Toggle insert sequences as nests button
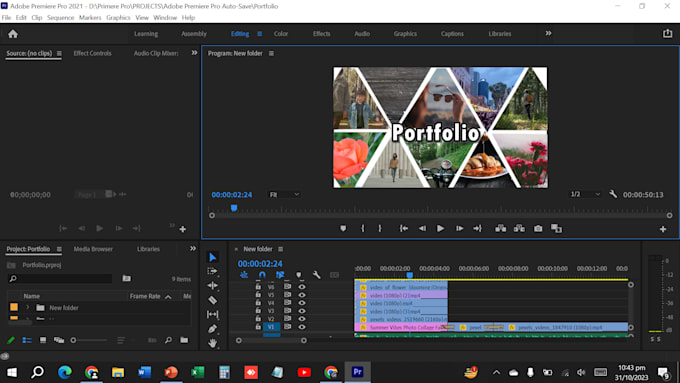This screenshot has height=383, width=680. point(244,275)
